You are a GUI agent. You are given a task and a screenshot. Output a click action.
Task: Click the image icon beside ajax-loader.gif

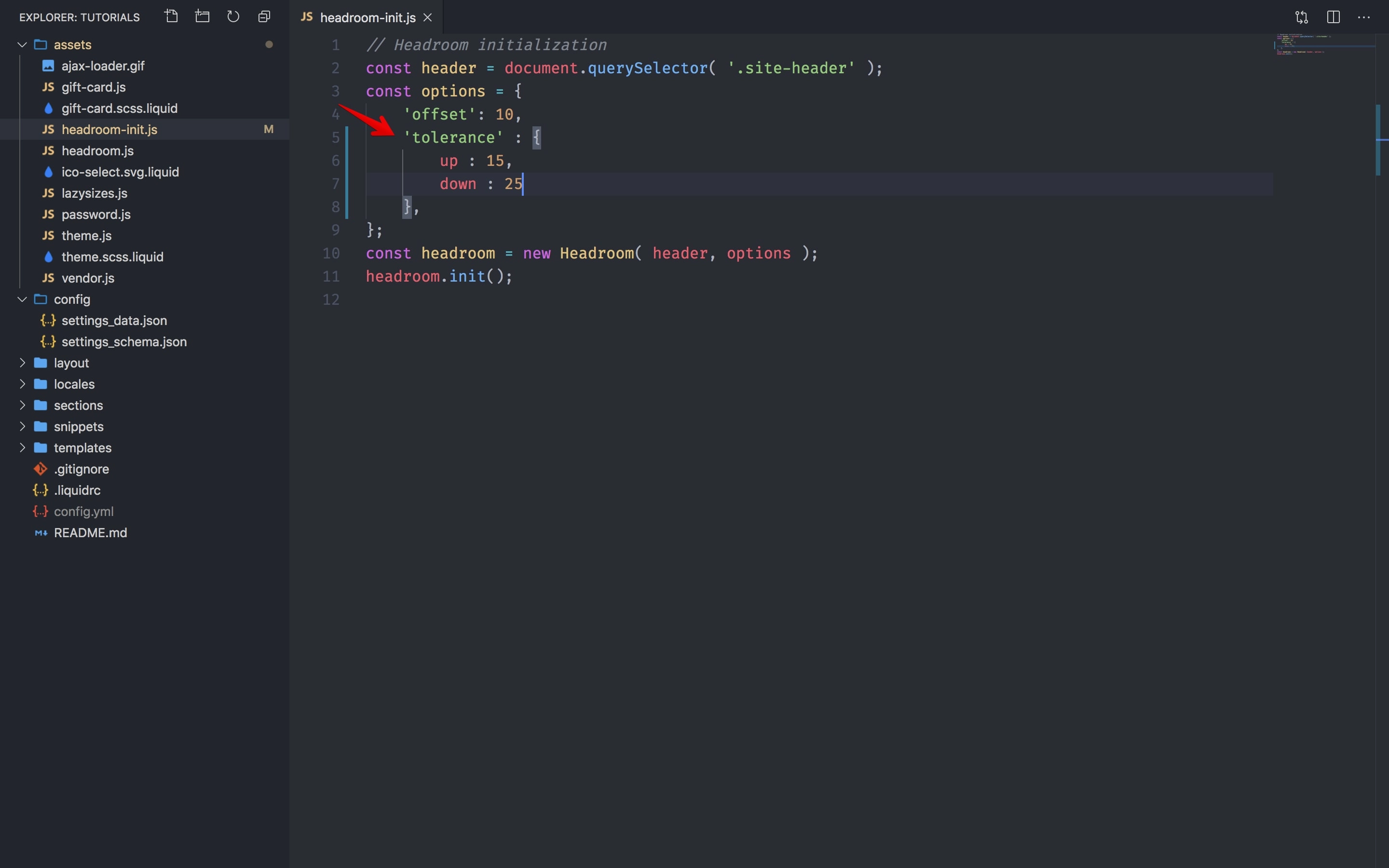[x=48, y=66]
